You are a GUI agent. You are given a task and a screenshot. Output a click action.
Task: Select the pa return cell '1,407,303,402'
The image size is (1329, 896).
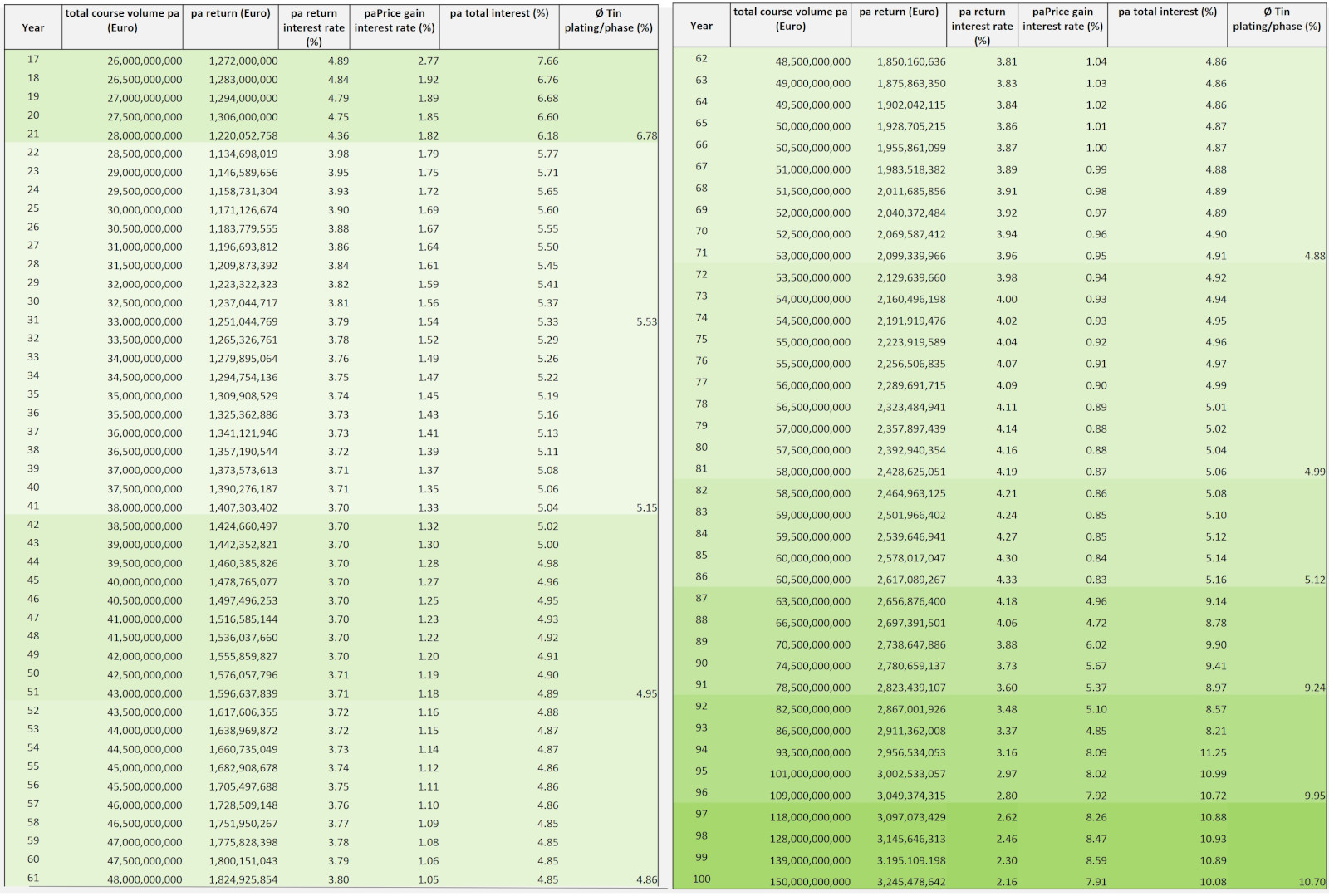pos(243,507)
